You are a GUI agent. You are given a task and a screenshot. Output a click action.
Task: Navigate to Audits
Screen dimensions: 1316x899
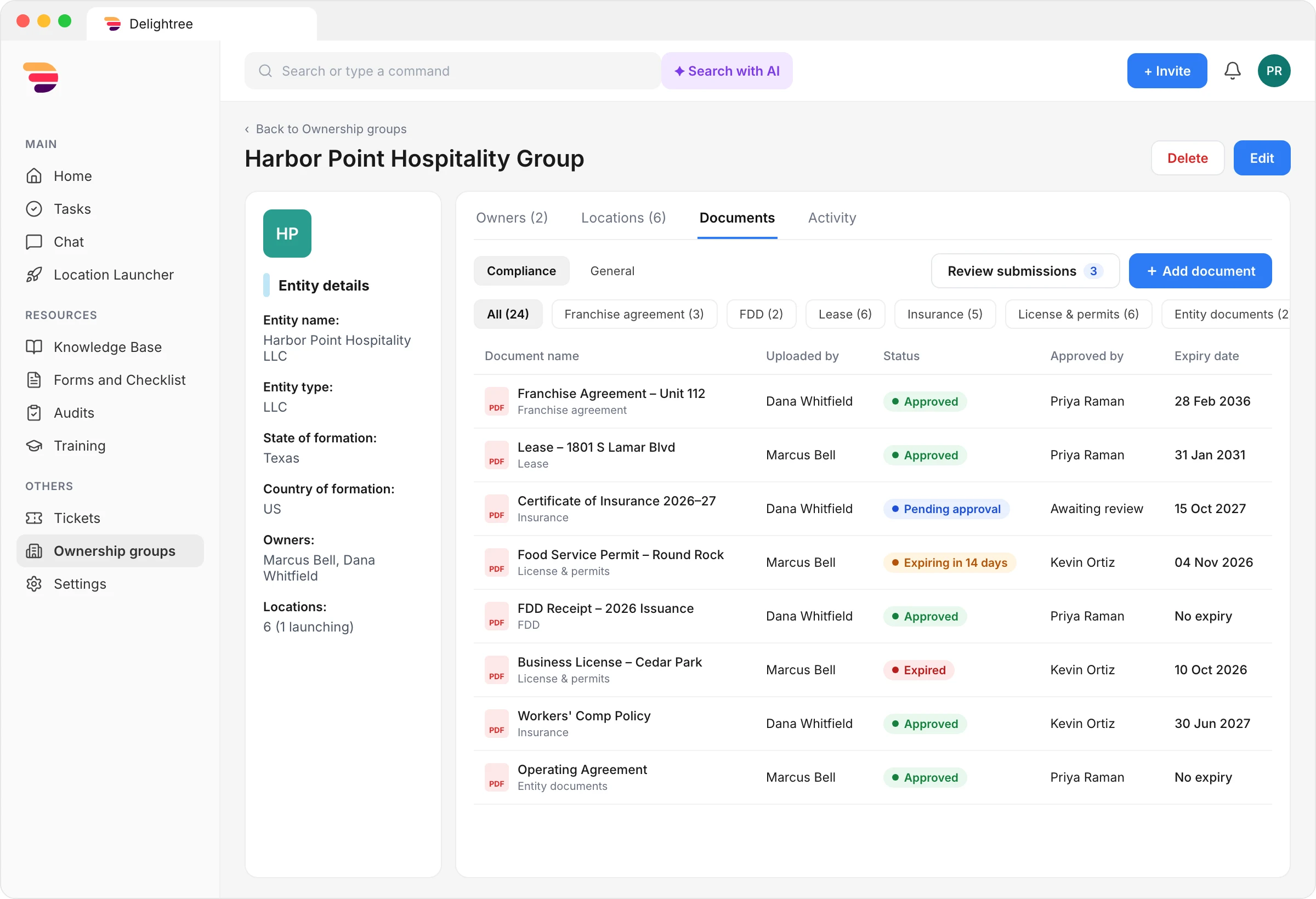click(x=110, y=413)
